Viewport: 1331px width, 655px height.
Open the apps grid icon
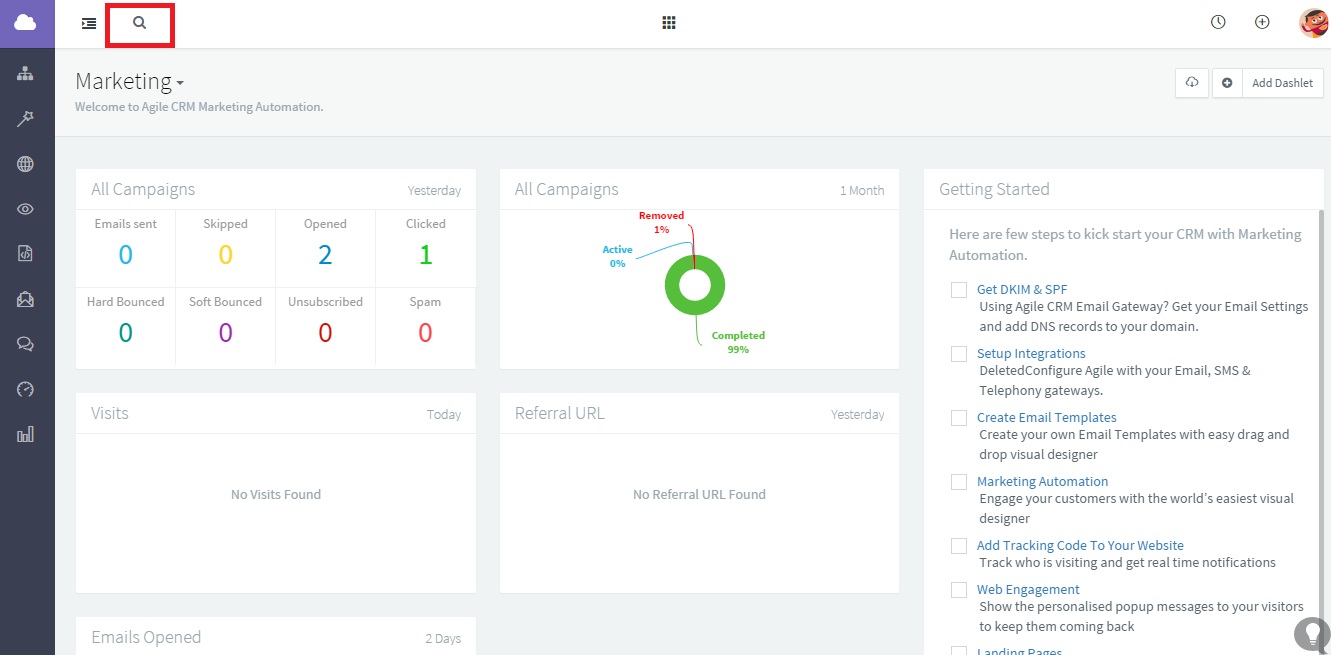(669, 23)
